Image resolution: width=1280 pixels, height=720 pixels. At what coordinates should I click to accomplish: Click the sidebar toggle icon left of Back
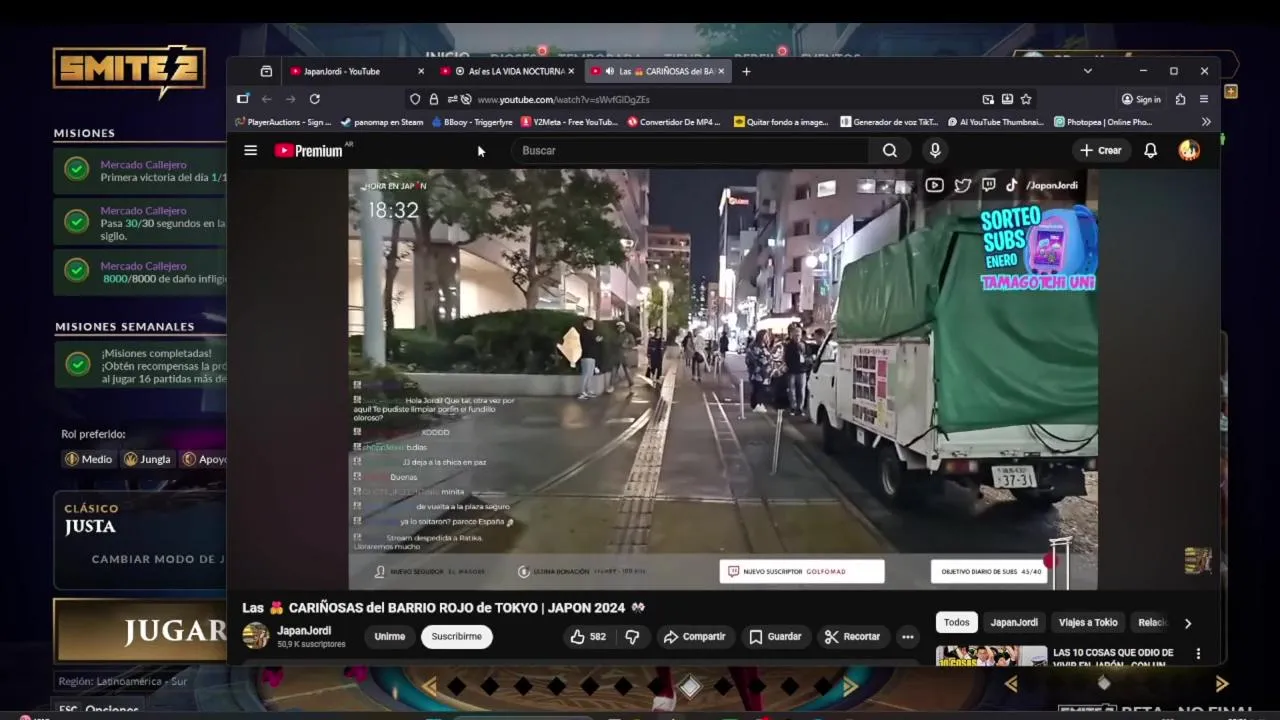(243, 99)
